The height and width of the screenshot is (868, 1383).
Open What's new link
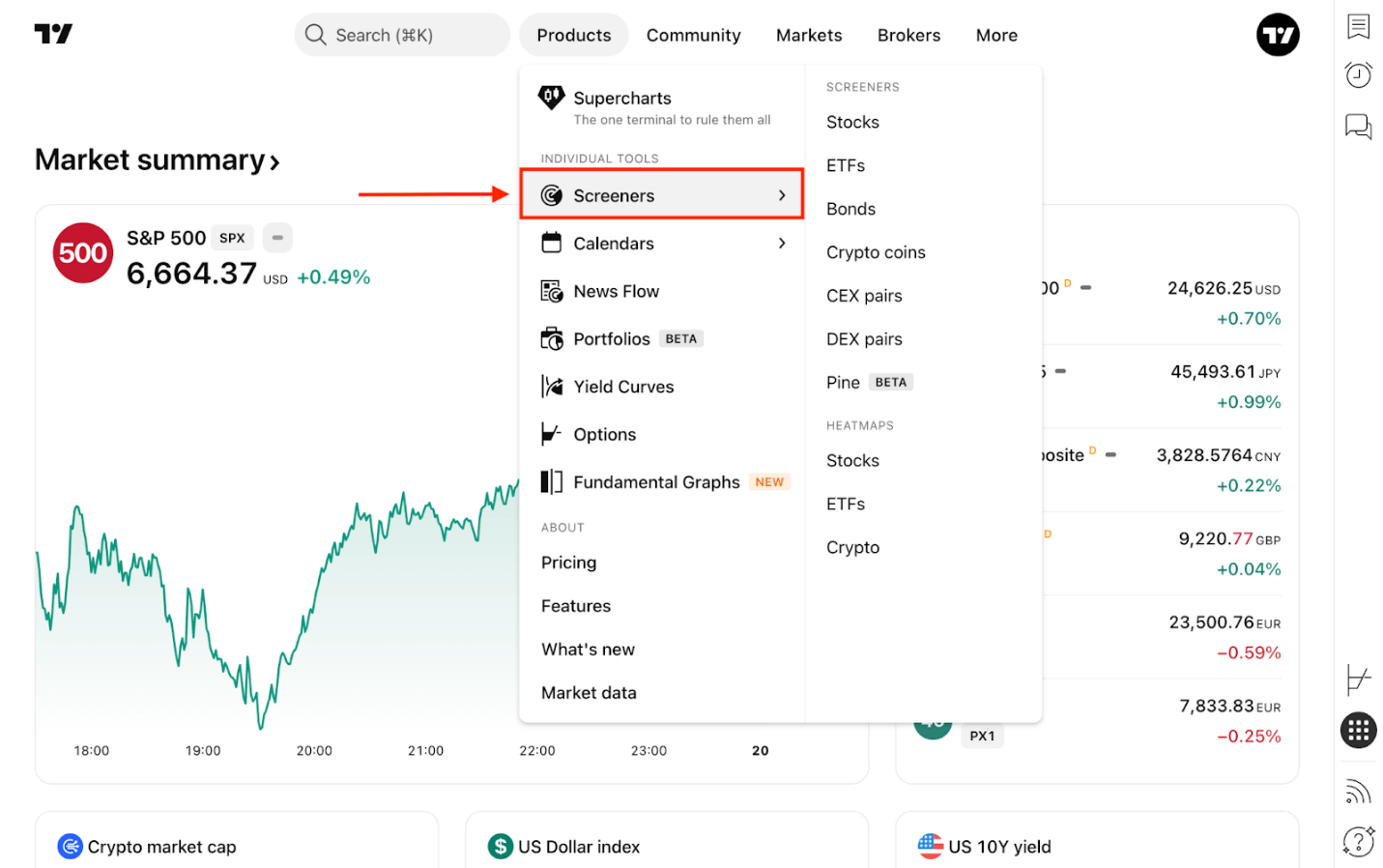pyautogui.click(x=588, y=649)
